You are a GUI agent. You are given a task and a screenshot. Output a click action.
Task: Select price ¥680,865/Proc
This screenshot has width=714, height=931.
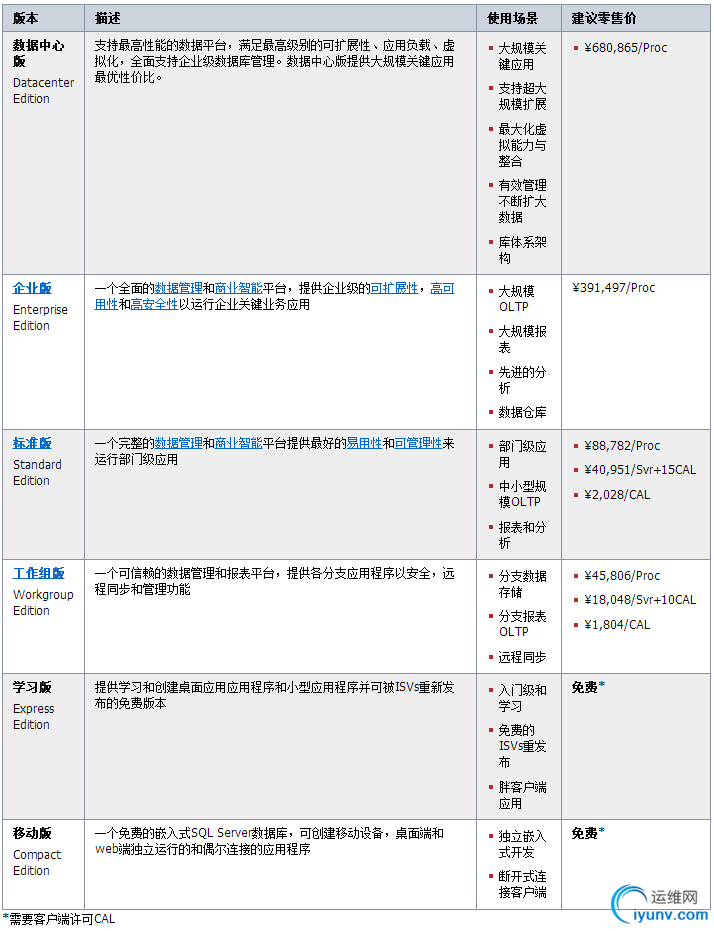(626, 48)
